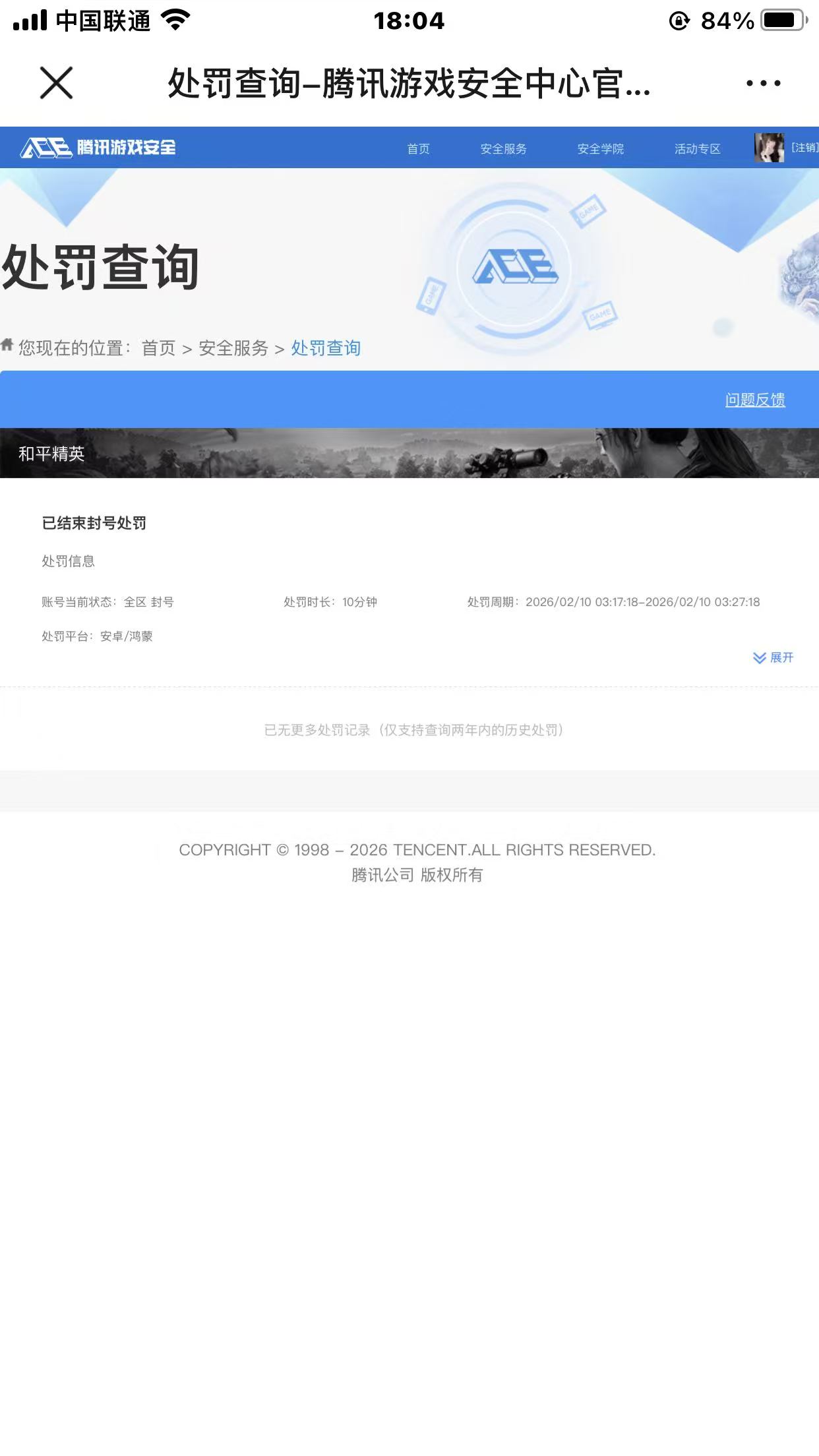Open the three-dot more options menu
Screen dimensions: 819x1456
(763, 83)
